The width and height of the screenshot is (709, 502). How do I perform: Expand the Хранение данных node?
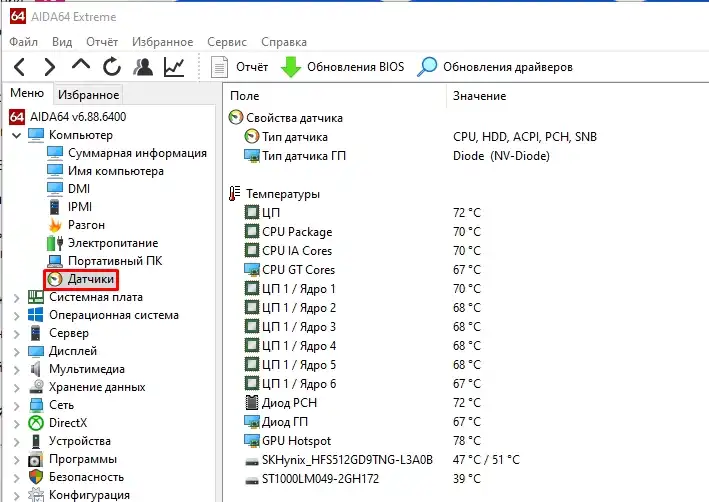[17, 388]
